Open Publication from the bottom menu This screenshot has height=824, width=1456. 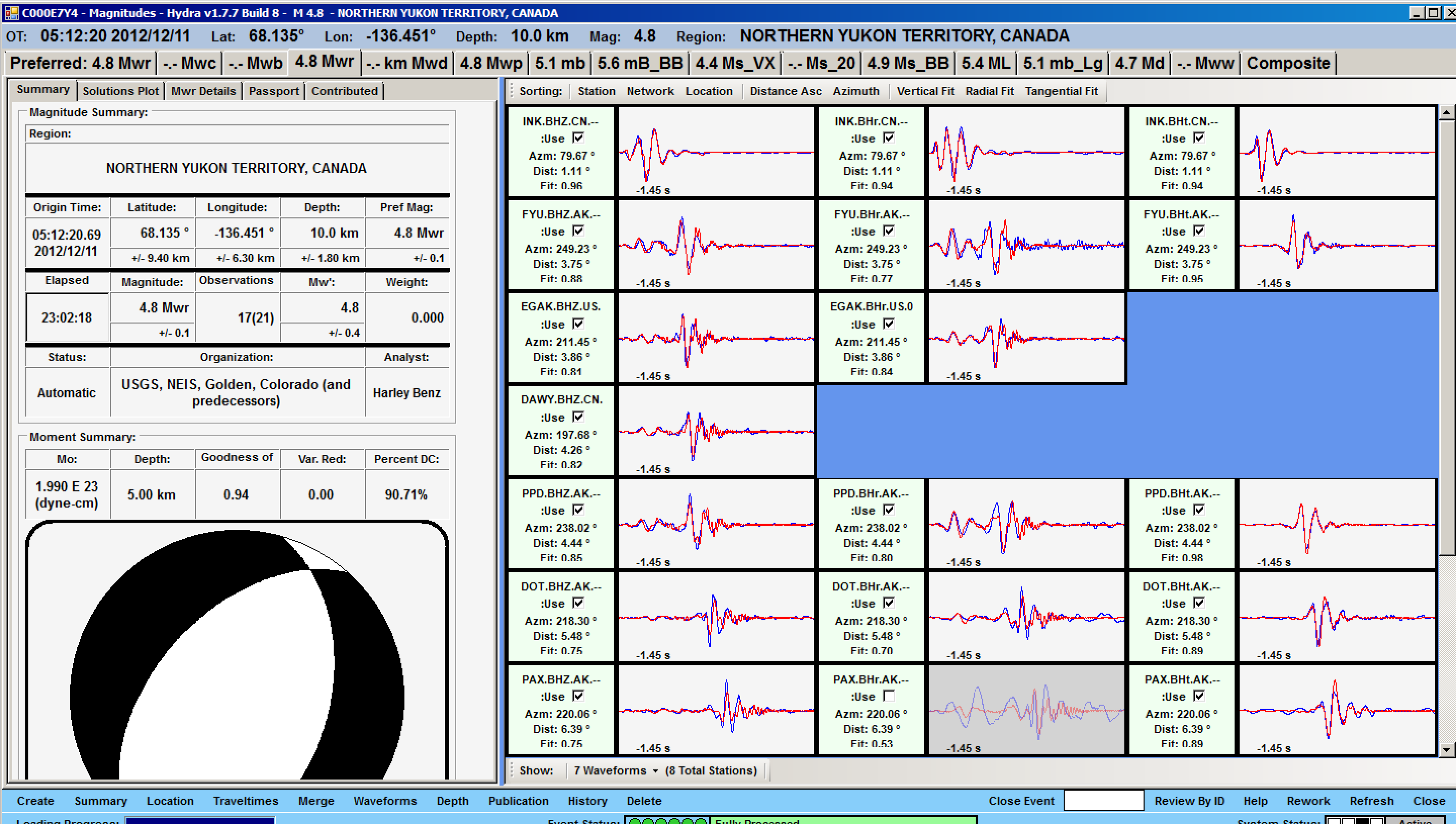point(518,800)
